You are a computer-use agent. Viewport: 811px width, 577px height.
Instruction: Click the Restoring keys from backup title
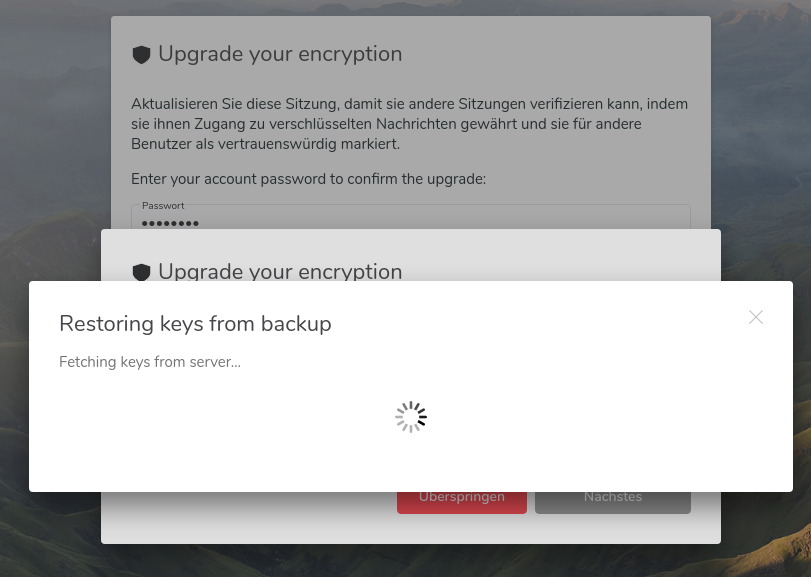pos(195,324)
